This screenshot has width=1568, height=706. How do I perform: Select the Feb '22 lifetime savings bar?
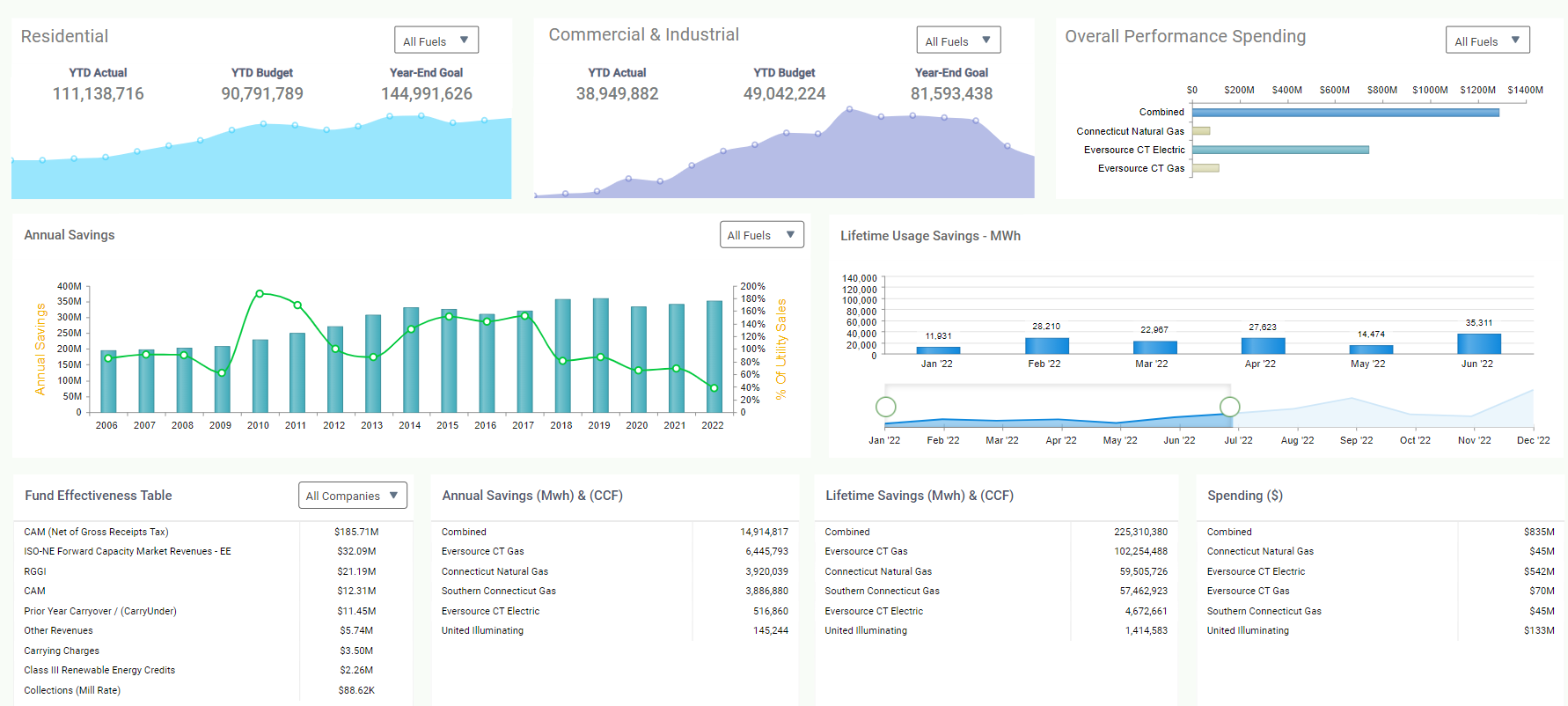(1046, 346)
